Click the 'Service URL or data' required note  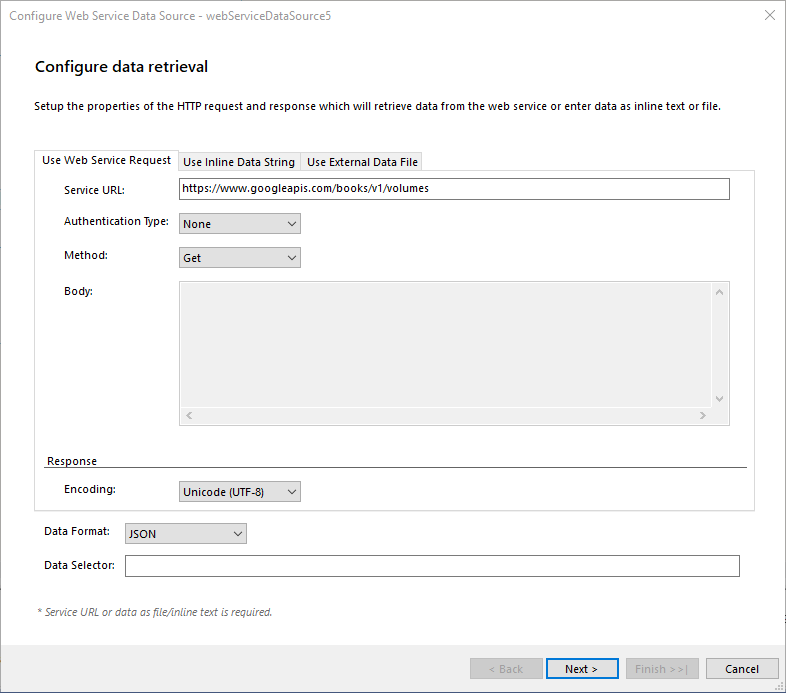point(155,612)
